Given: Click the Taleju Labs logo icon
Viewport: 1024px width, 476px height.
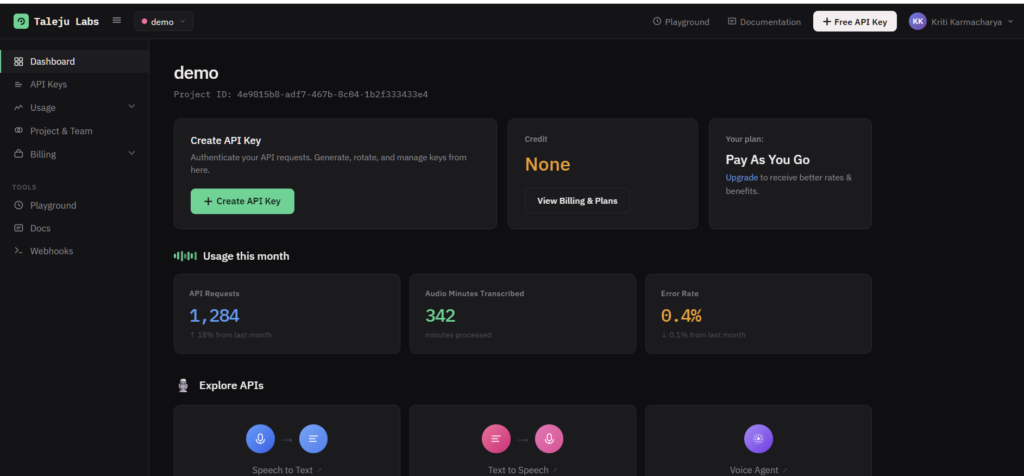Looking at the screenshot, I should tap(21, 21).
